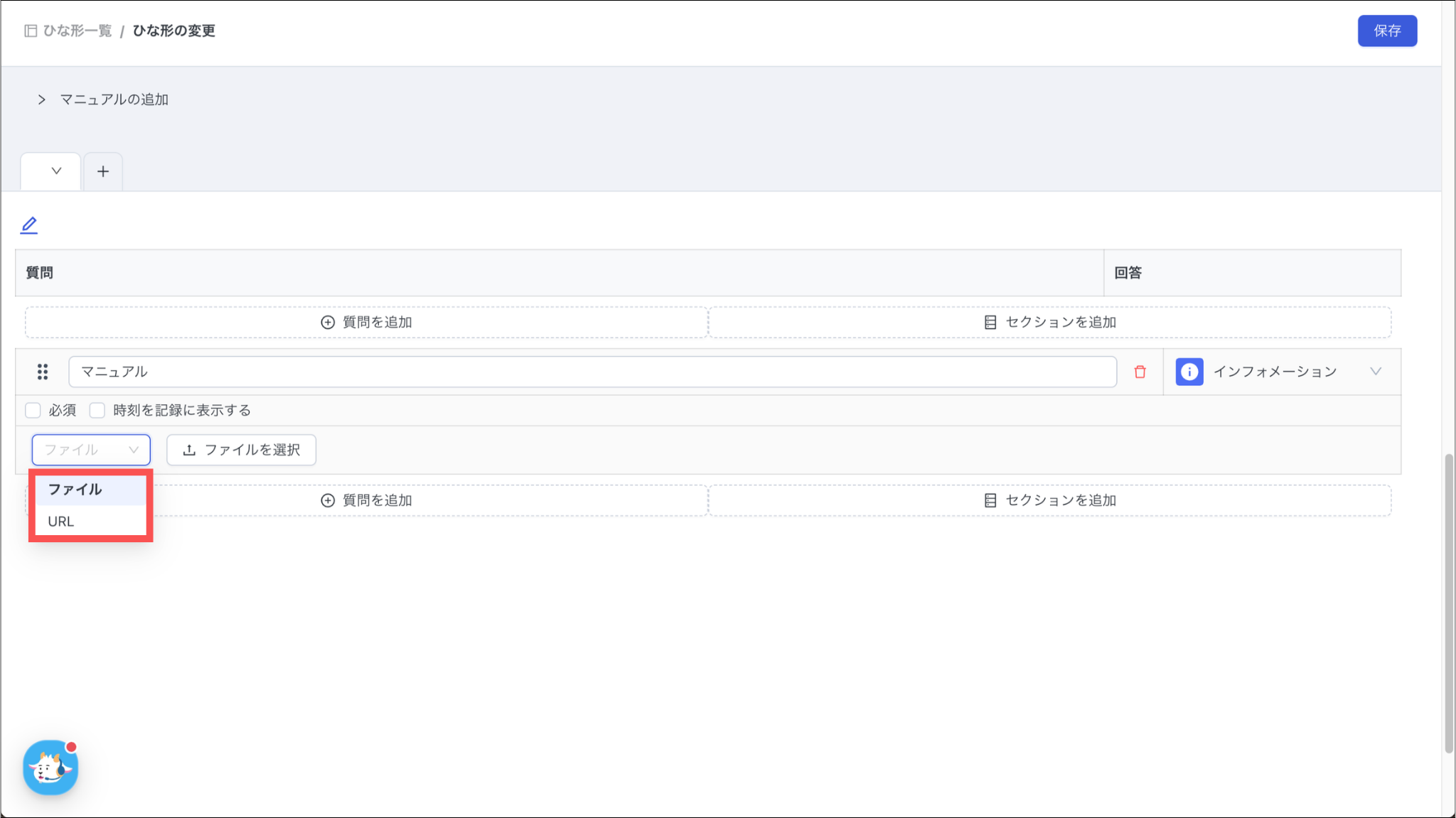
Task: Click the six-dot drag handle icon
Action: click(x=43, y=372)
